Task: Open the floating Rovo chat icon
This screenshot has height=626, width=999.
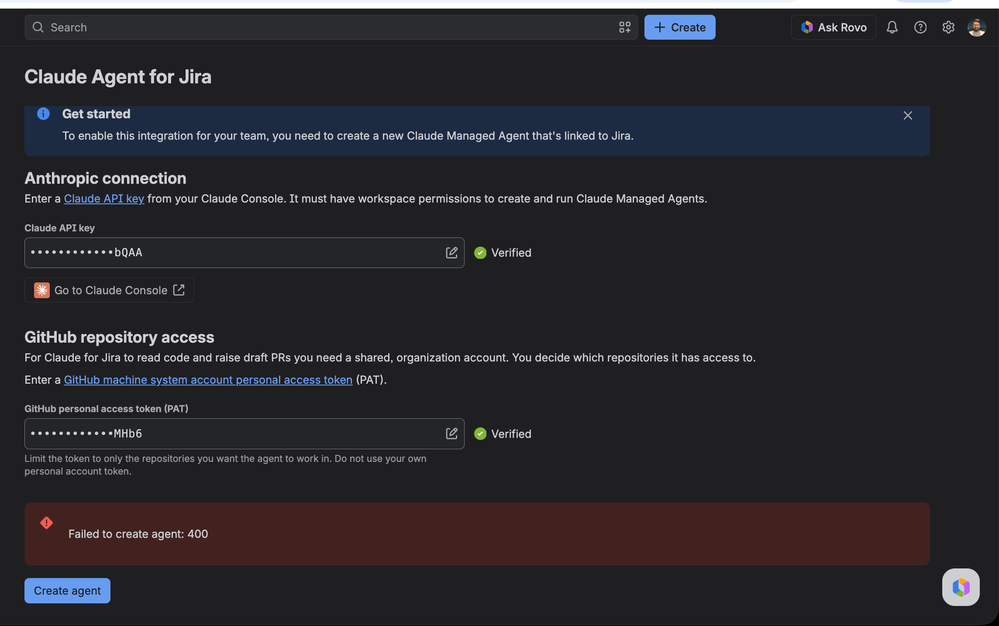Action: click(x=961, y=587)
